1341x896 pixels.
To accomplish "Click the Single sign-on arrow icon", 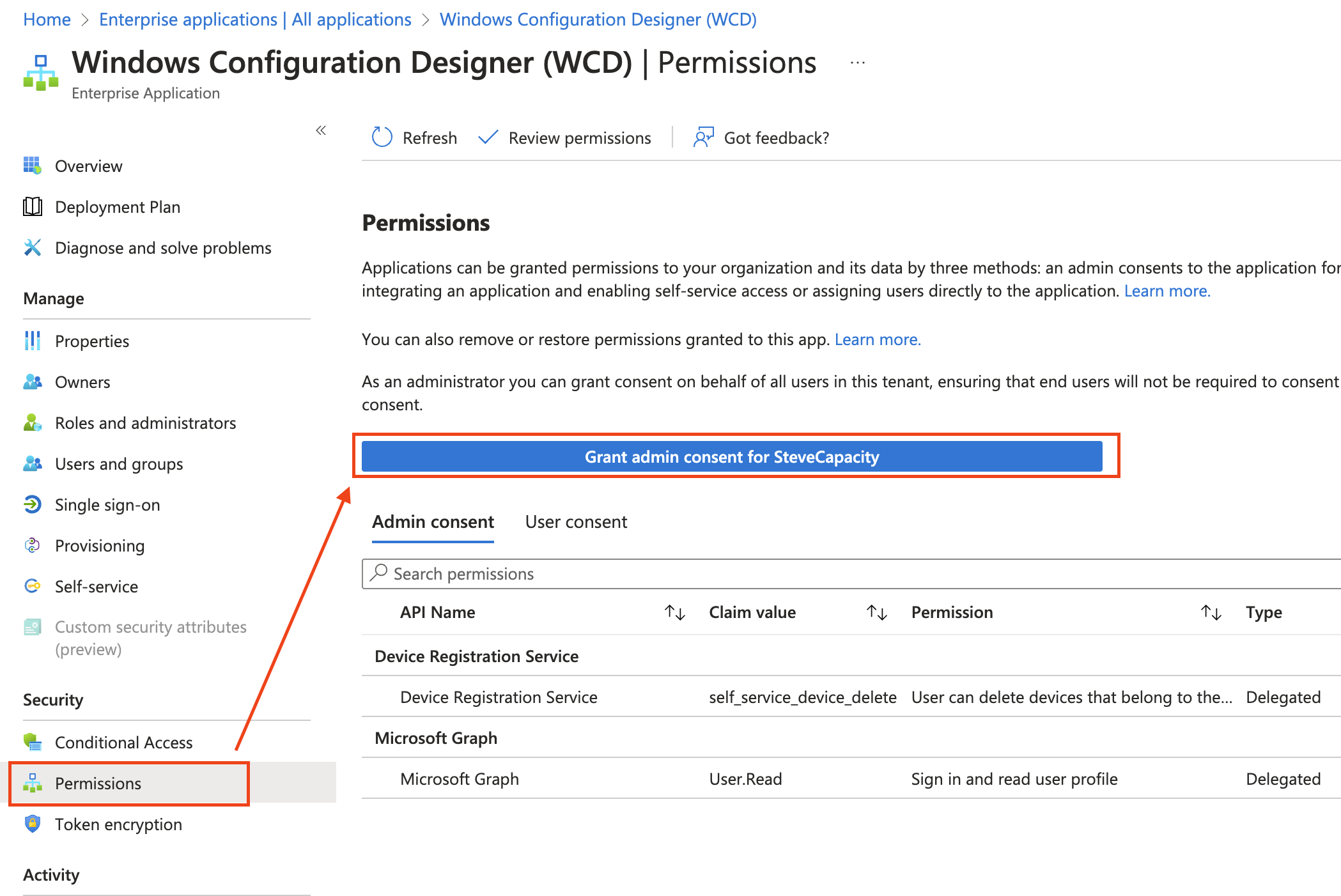I will coord(33,504).
